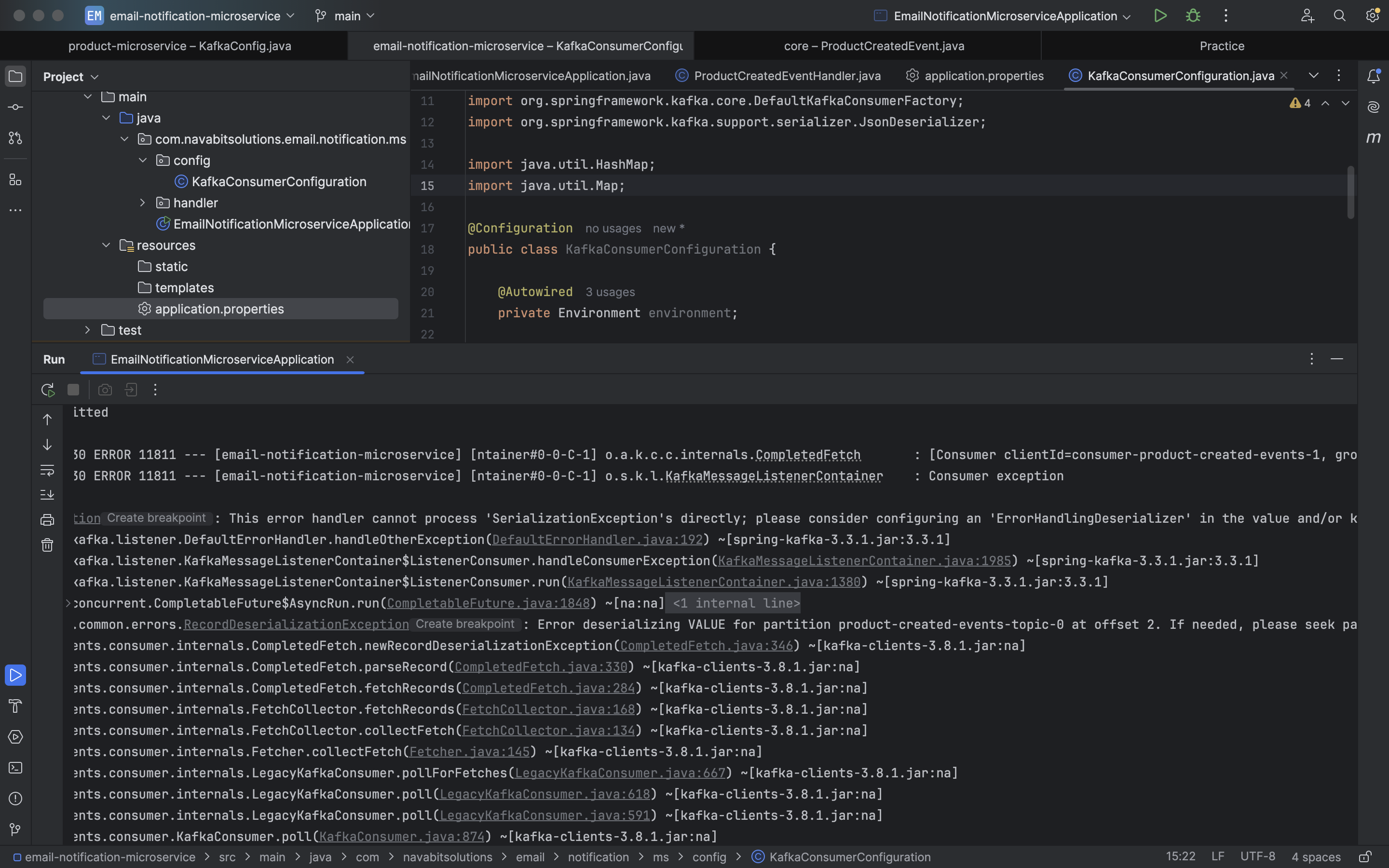Image resolution: width=1389 pixels, height=868 pixels.
Task: Open the Maven tool window icon
Action: (x=1373, y=138)
